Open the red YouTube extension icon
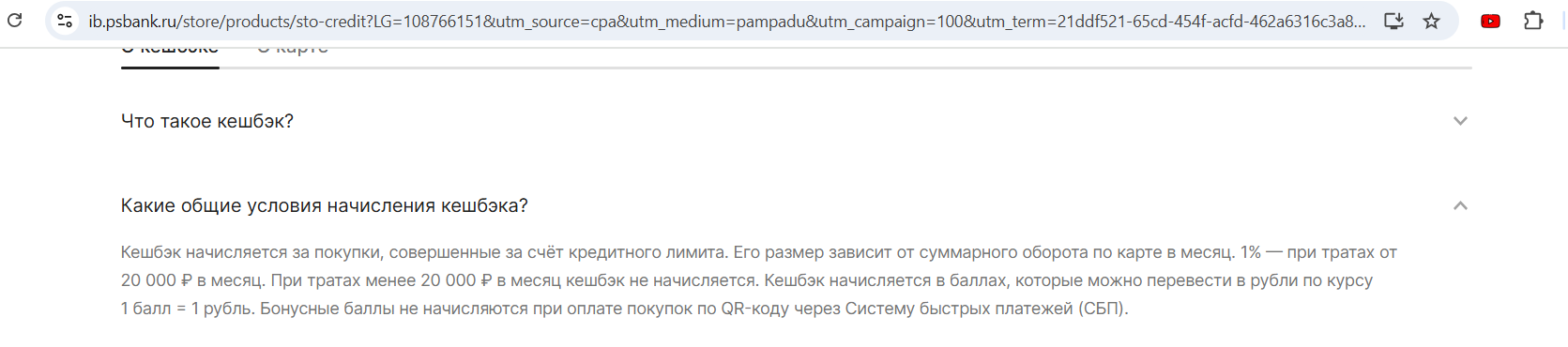 [1490, 21]
